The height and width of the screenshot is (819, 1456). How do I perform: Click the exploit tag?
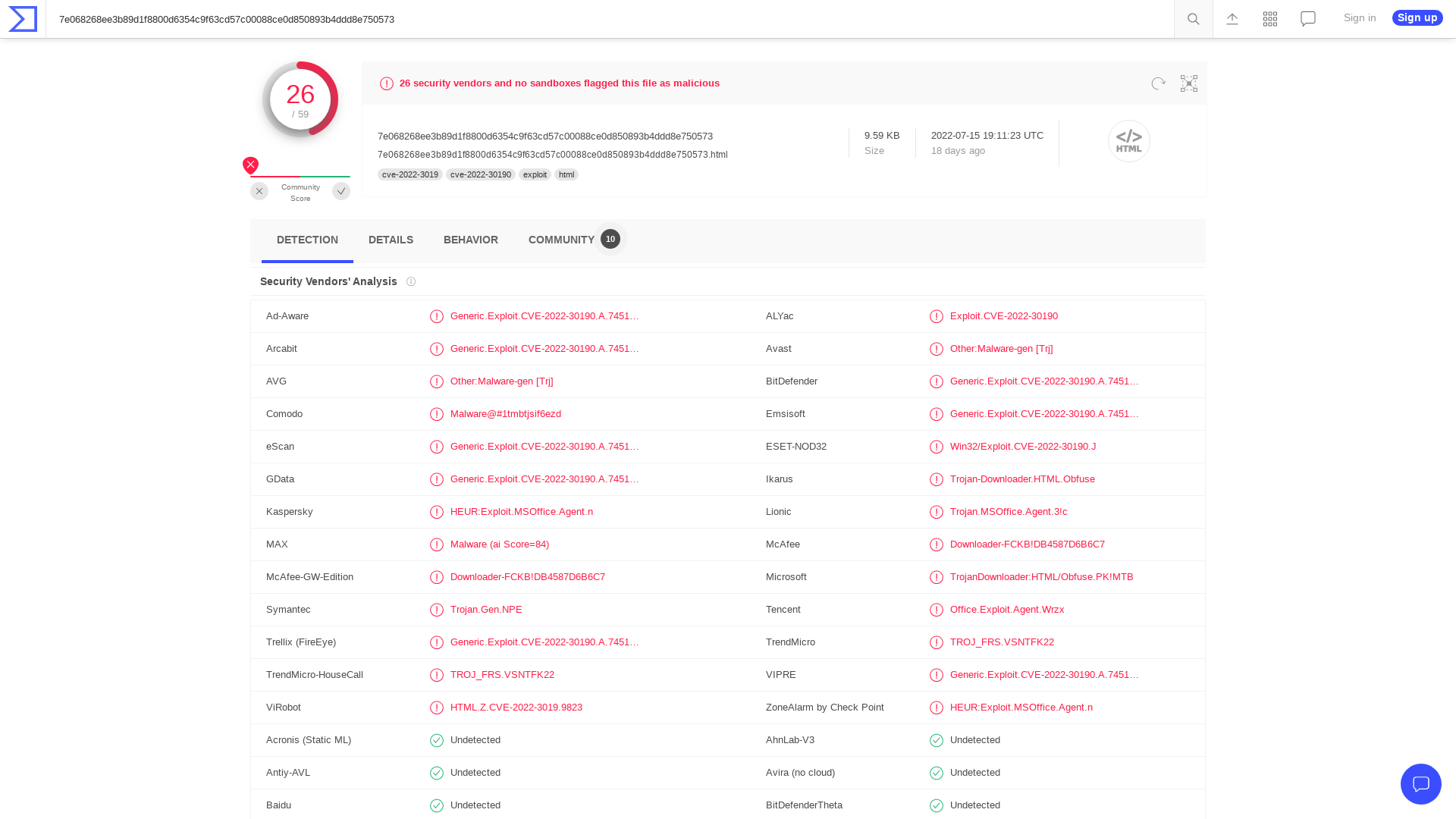pos(535,174)
